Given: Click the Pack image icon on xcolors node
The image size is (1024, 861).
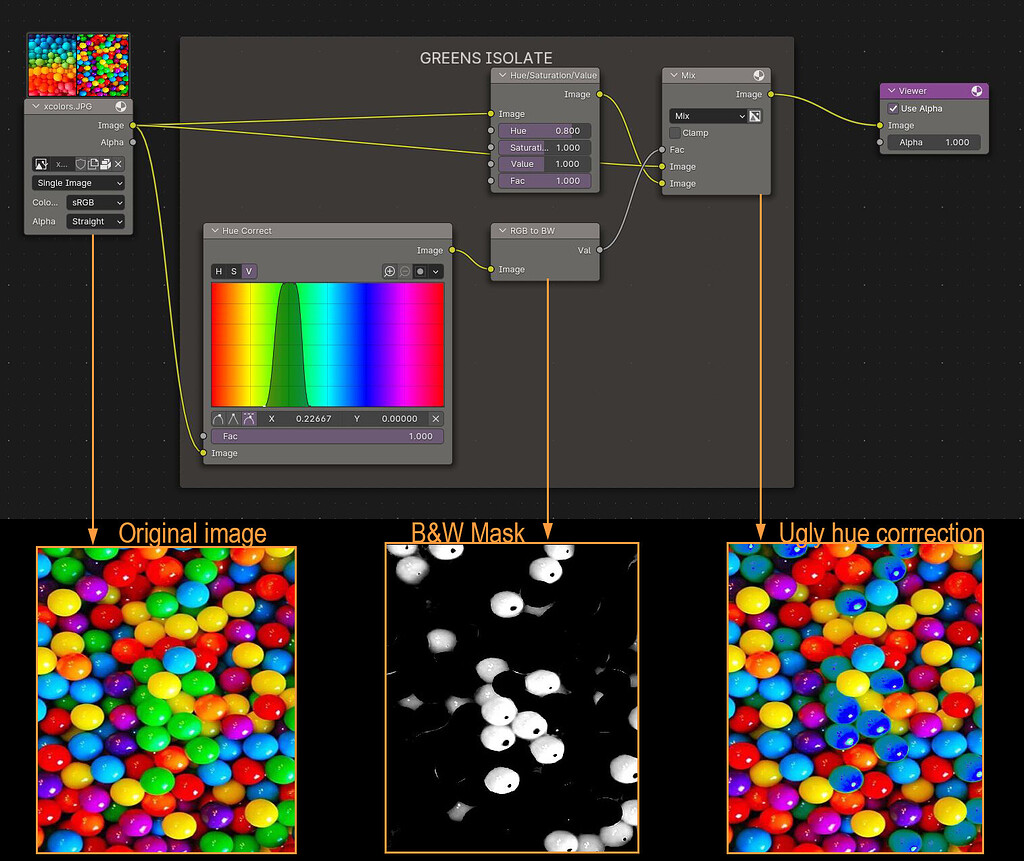Looking at the screenshot, I should (x=105, y=163).
